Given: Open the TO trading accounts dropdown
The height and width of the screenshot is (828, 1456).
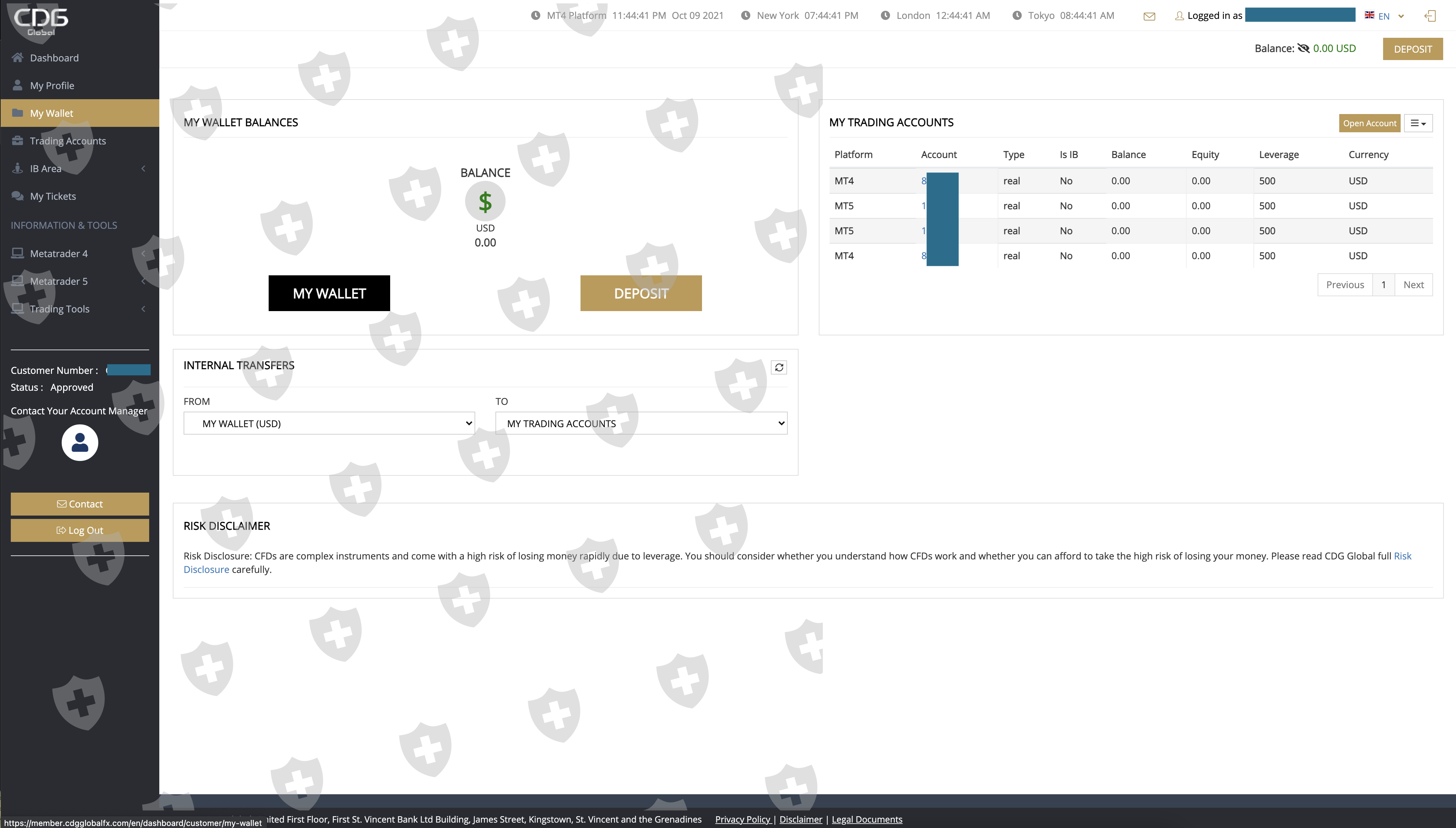Looking at the screenshot, I should tap(641, 423).
